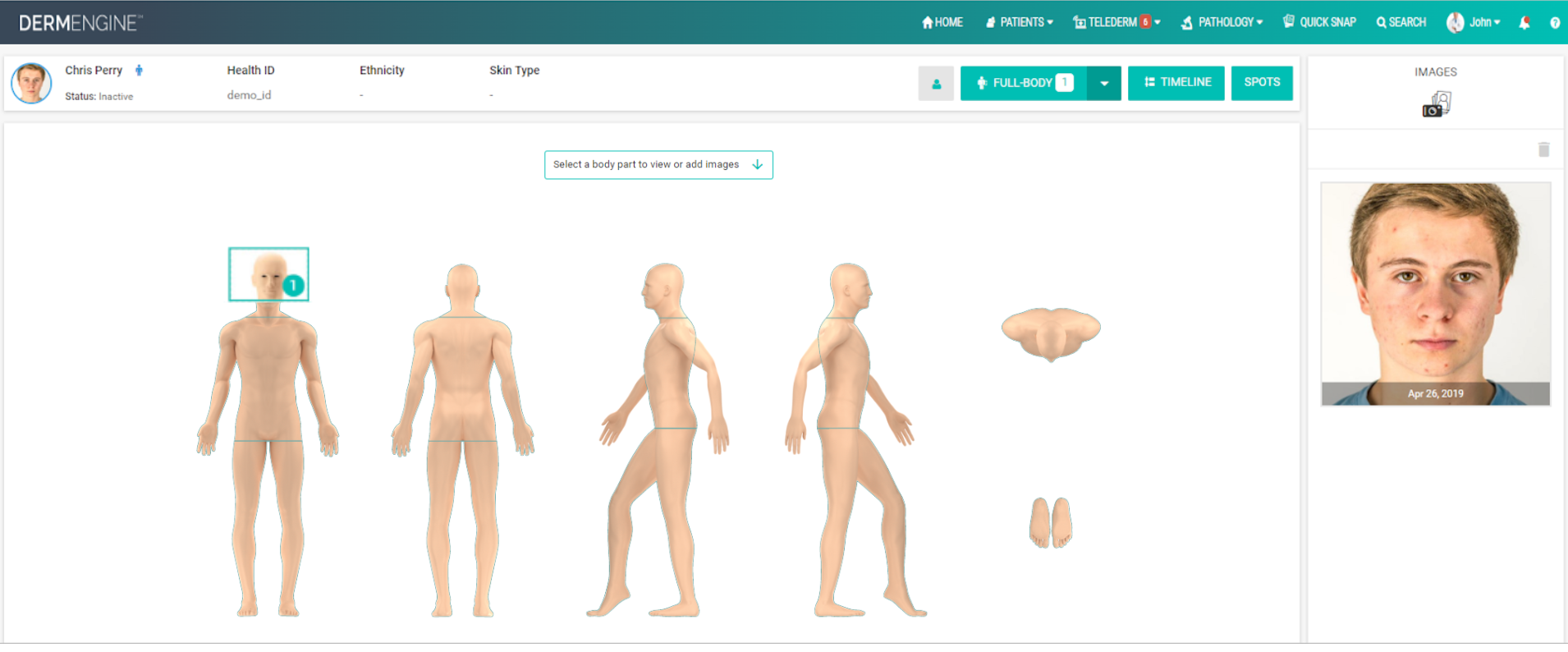Image resolution: width=1568 pixels, height=652 pixels.
Task: Click the Full-Body count badge 1
Action: pyautogui.click(x=1064, y=82)
